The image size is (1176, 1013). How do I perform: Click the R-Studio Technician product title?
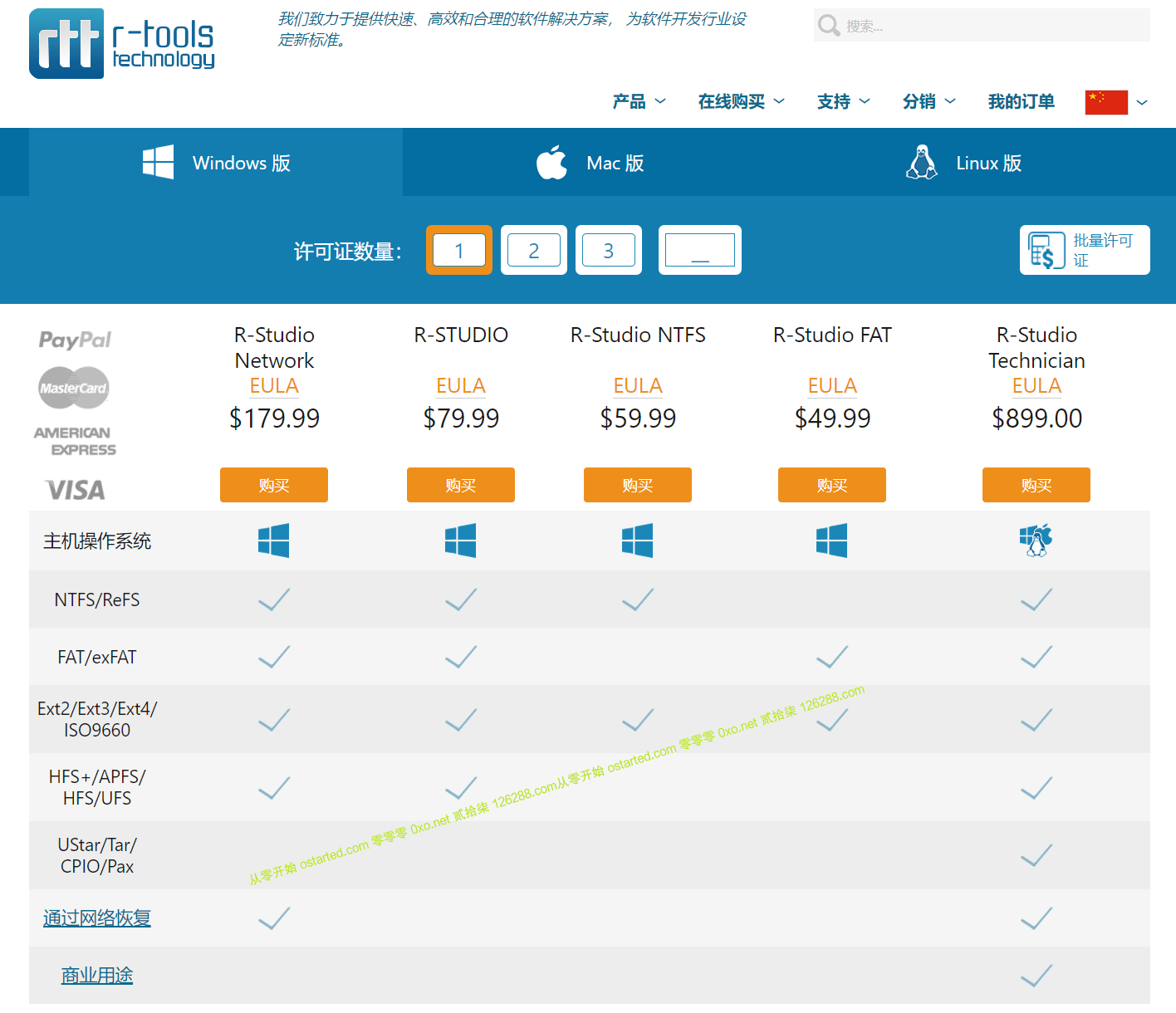click(x=1036, y=347)
